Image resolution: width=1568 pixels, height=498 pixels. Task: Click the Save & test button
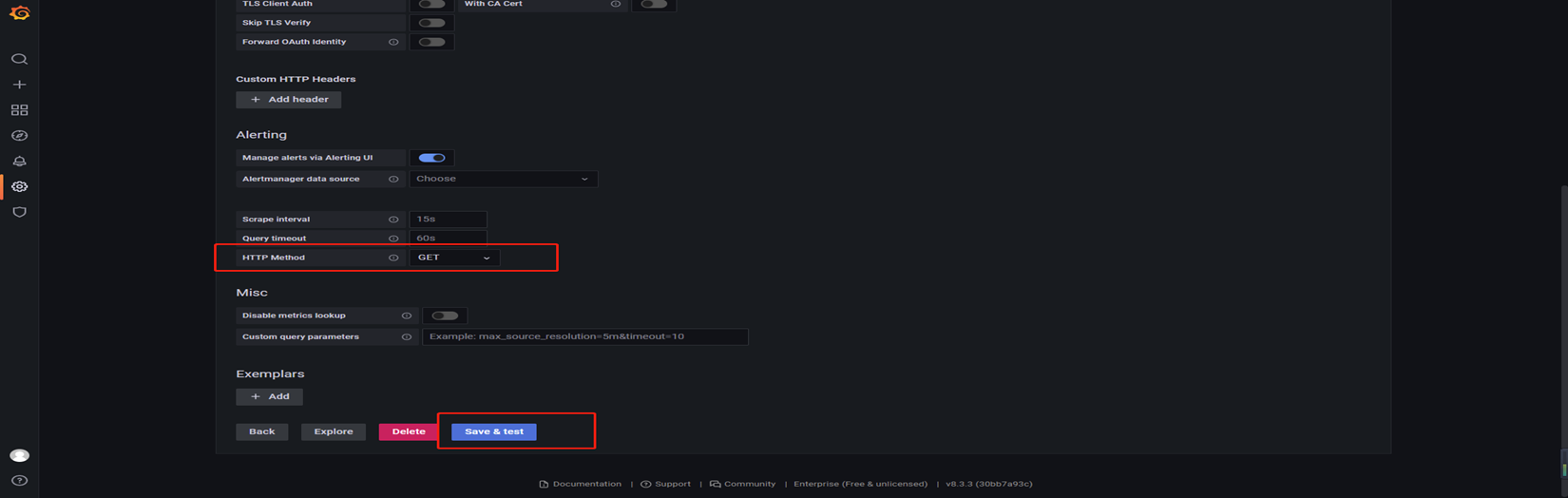coord(494,431)
